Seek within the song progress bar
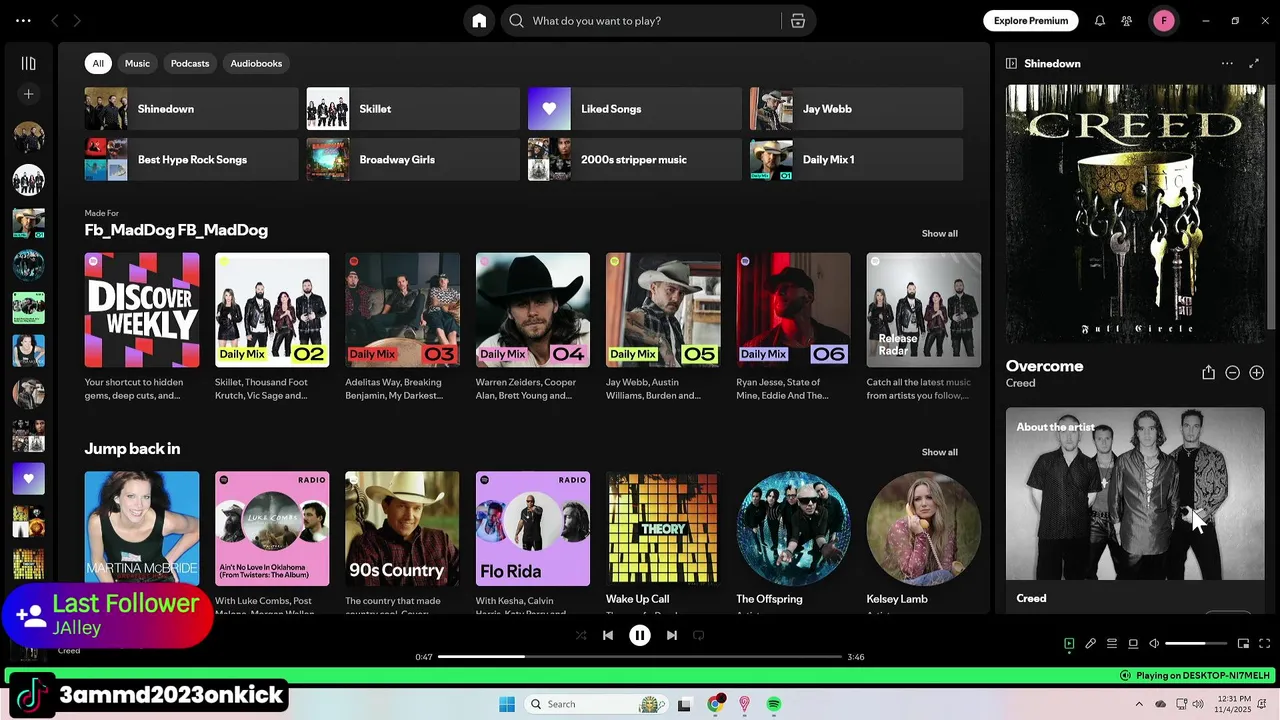The width and height of the screenshot is (1280, 720). (x=640, y=657)
